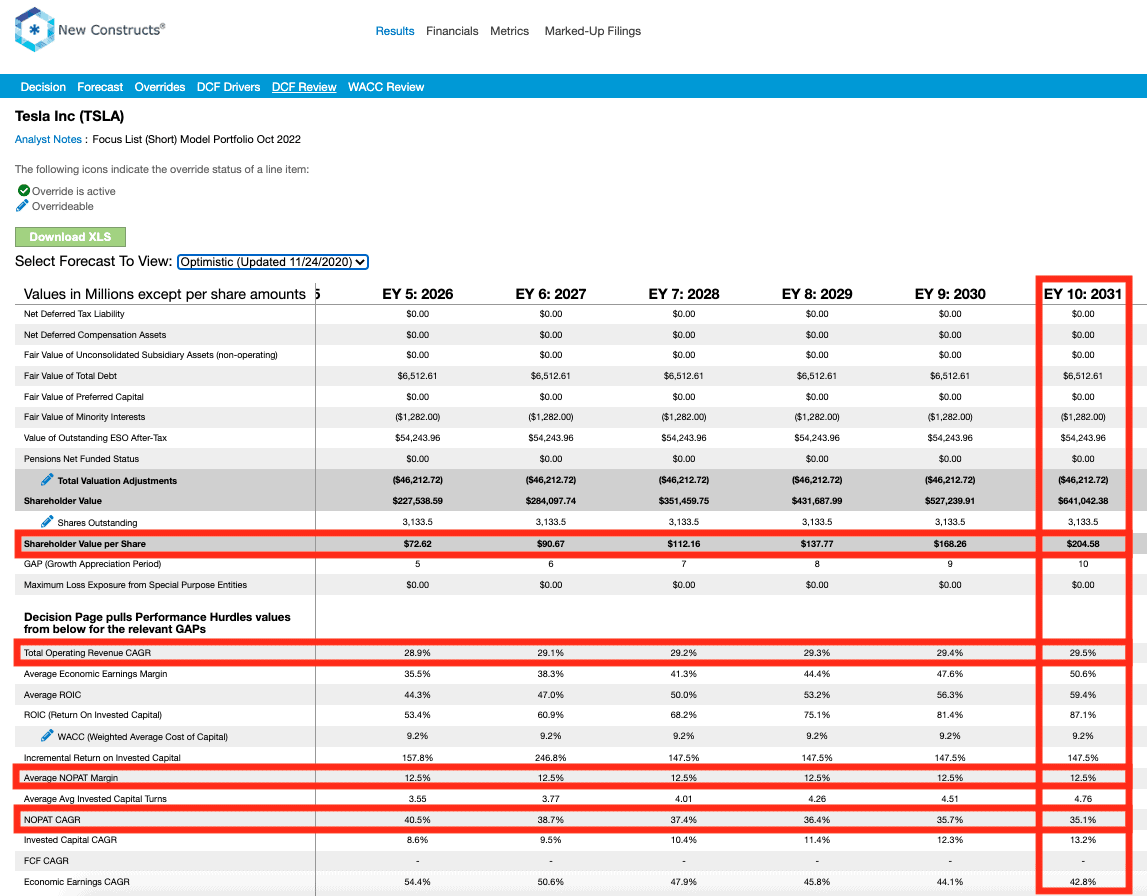Click the EY 9: 2030 column header
The width and height of the screenshot is (1147, 896).
(950, 294)
